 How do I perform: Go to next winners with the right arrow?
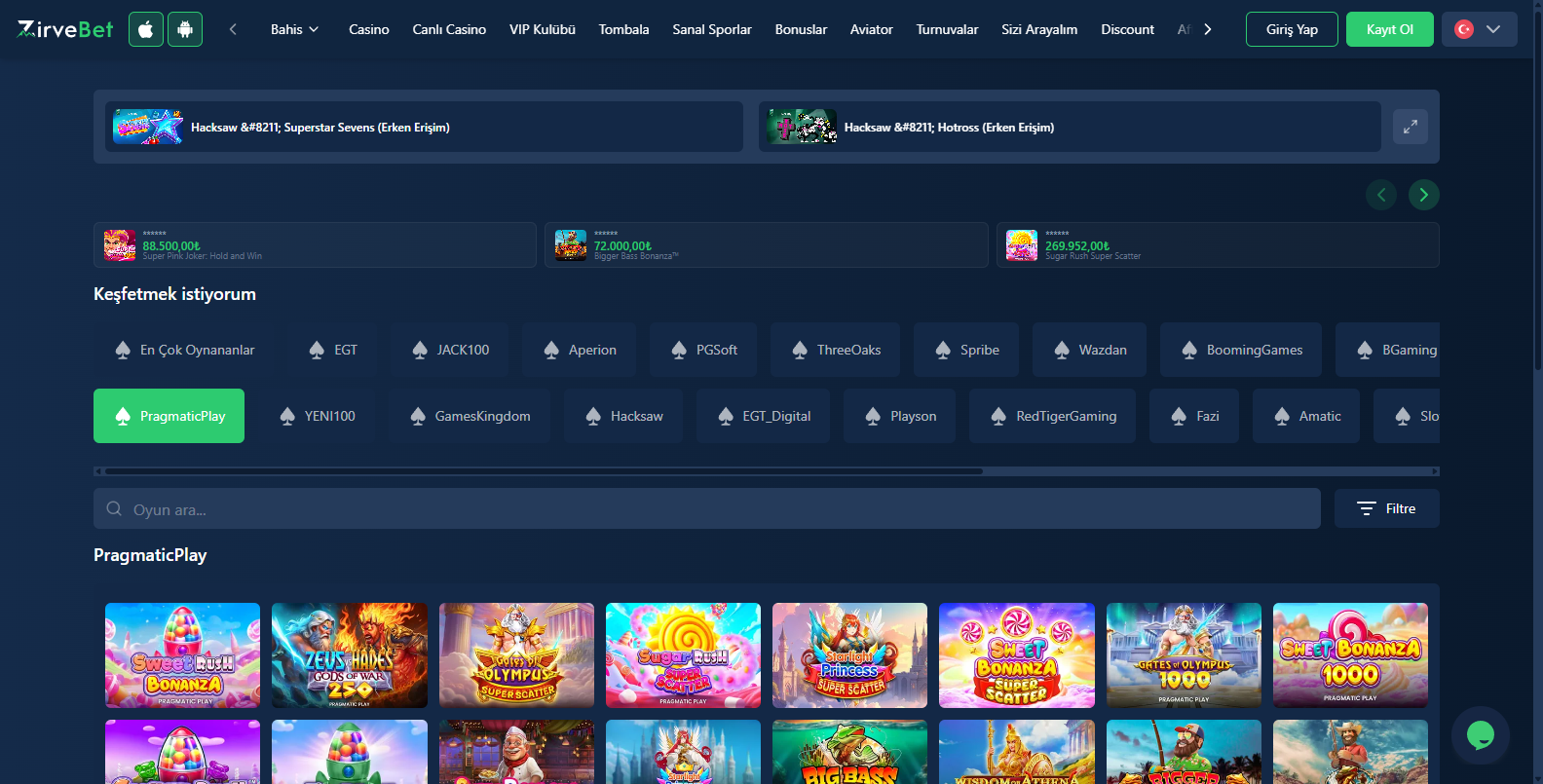click(x=1424, y=195)
